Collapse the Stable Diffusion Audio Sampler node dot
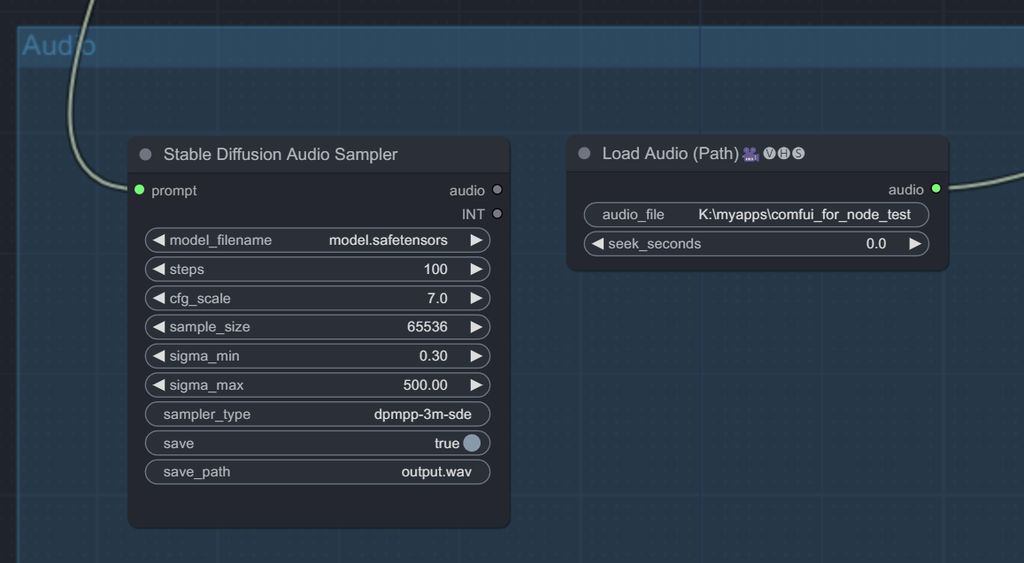Image resolution: width=1024 pixels, height=563 pixels. (146, 154)
